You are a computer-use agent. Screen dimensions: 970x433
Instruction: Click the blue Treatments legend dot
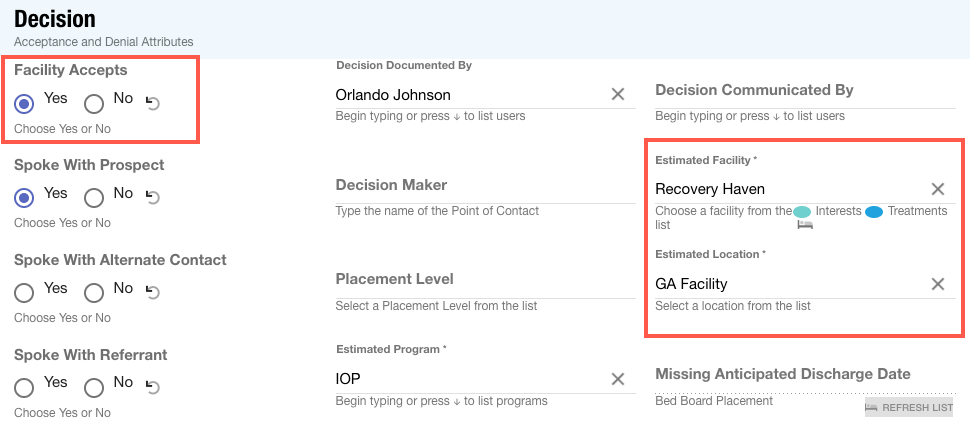874,212
